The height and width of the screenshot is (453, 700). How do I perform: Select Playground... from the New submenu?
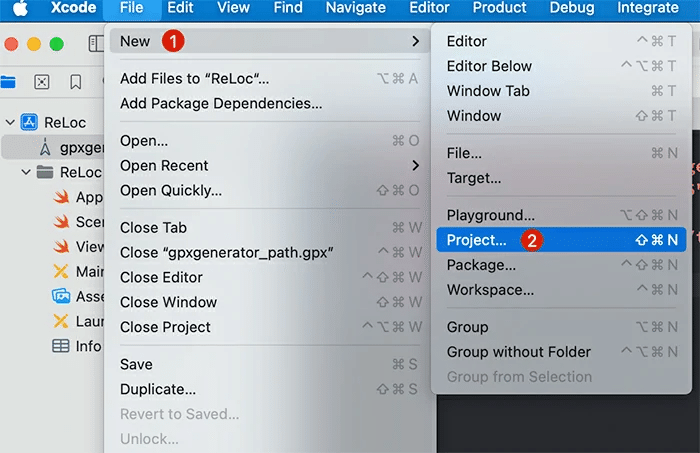click(x=490, y=215)
